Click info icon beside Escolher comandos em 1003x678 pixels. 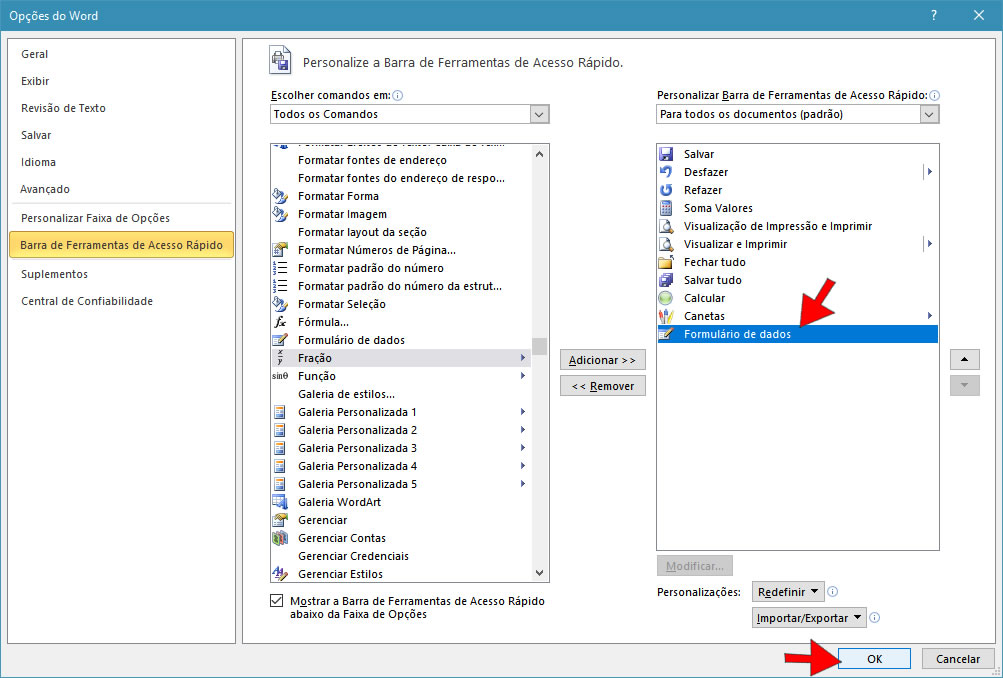[397, 95]
